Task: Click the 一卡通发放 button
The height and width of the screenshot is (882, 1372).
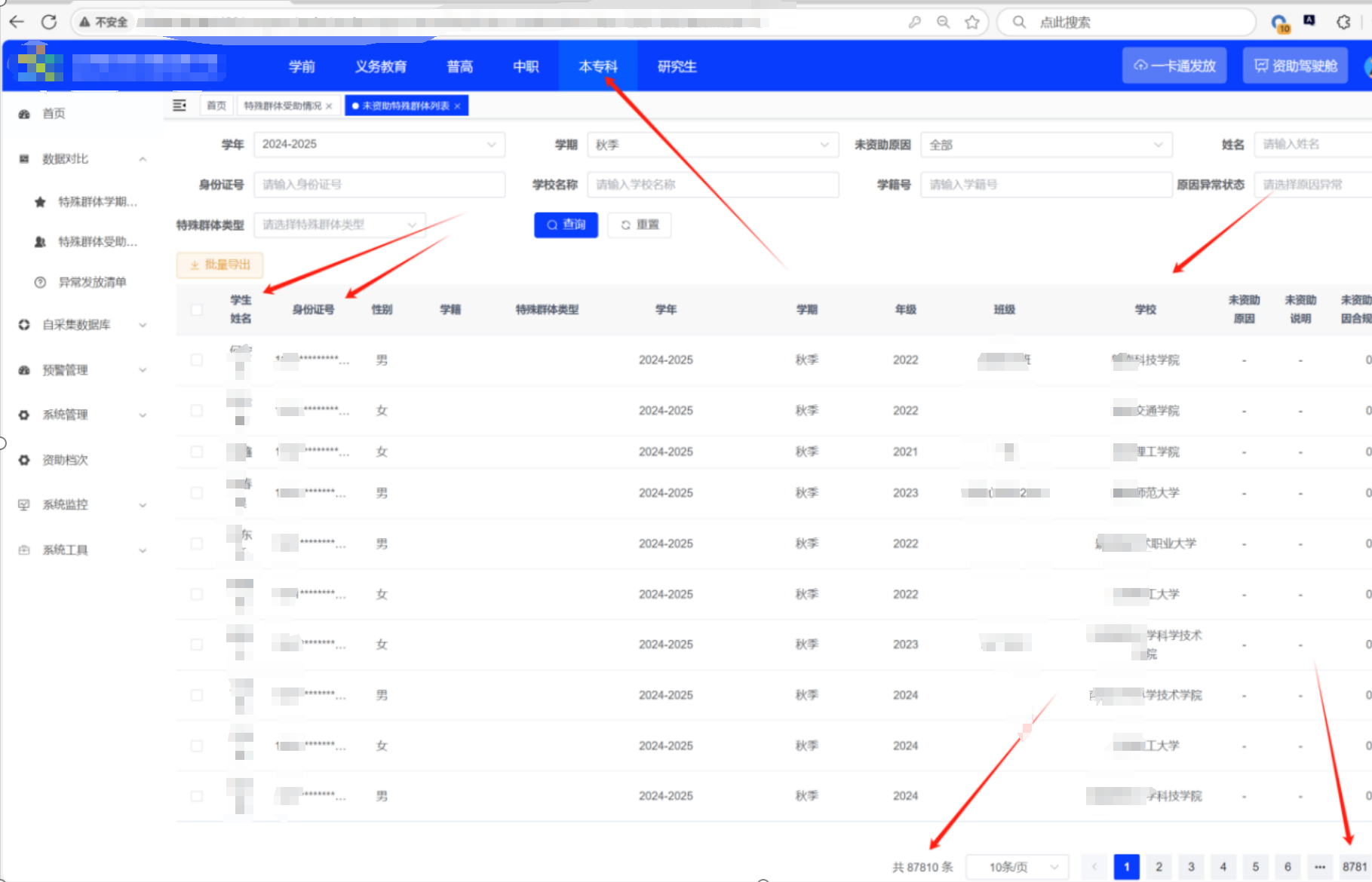Action: (x=1174, y=66)
